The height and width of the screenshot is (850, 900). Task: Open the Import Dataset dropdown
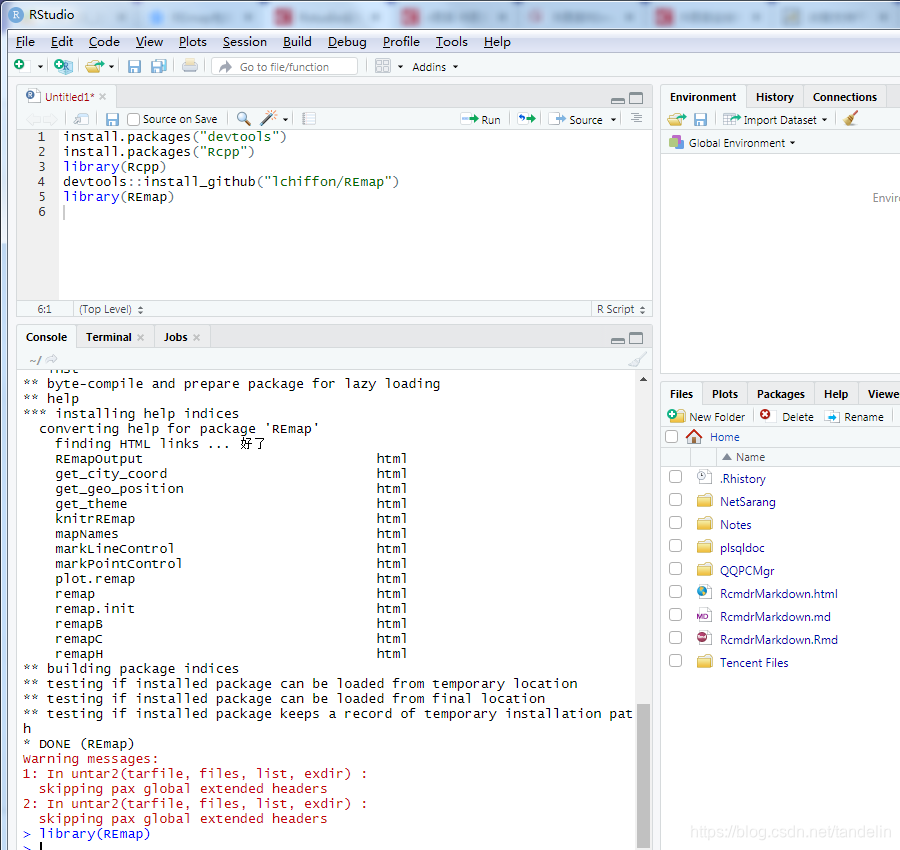pos(775,119)
